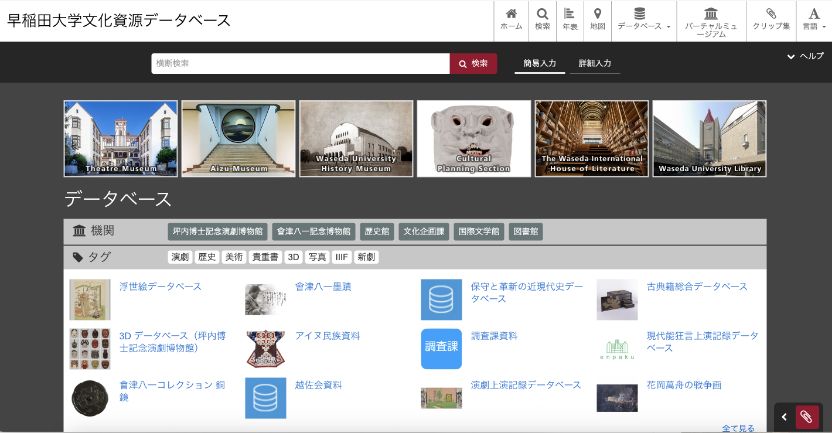832x433 pixels.
Task: Open 花岡萬舟の戦争画 link
Action: click(683, 385)
